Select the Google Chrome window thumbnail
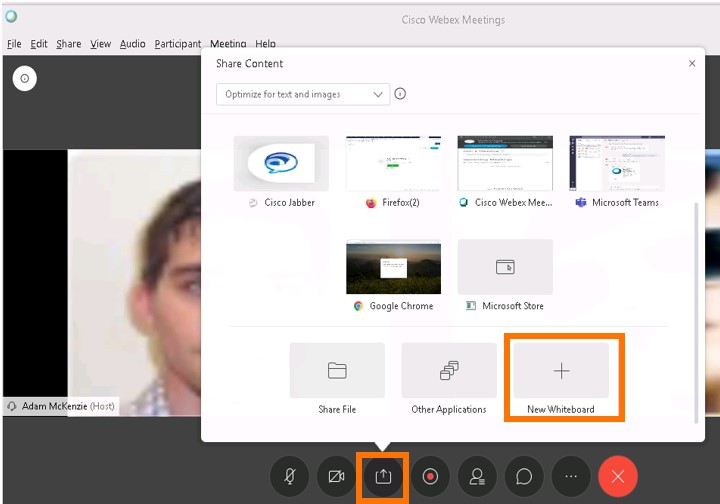The height and width of the screenshot is (504, 720). [394, 267]
